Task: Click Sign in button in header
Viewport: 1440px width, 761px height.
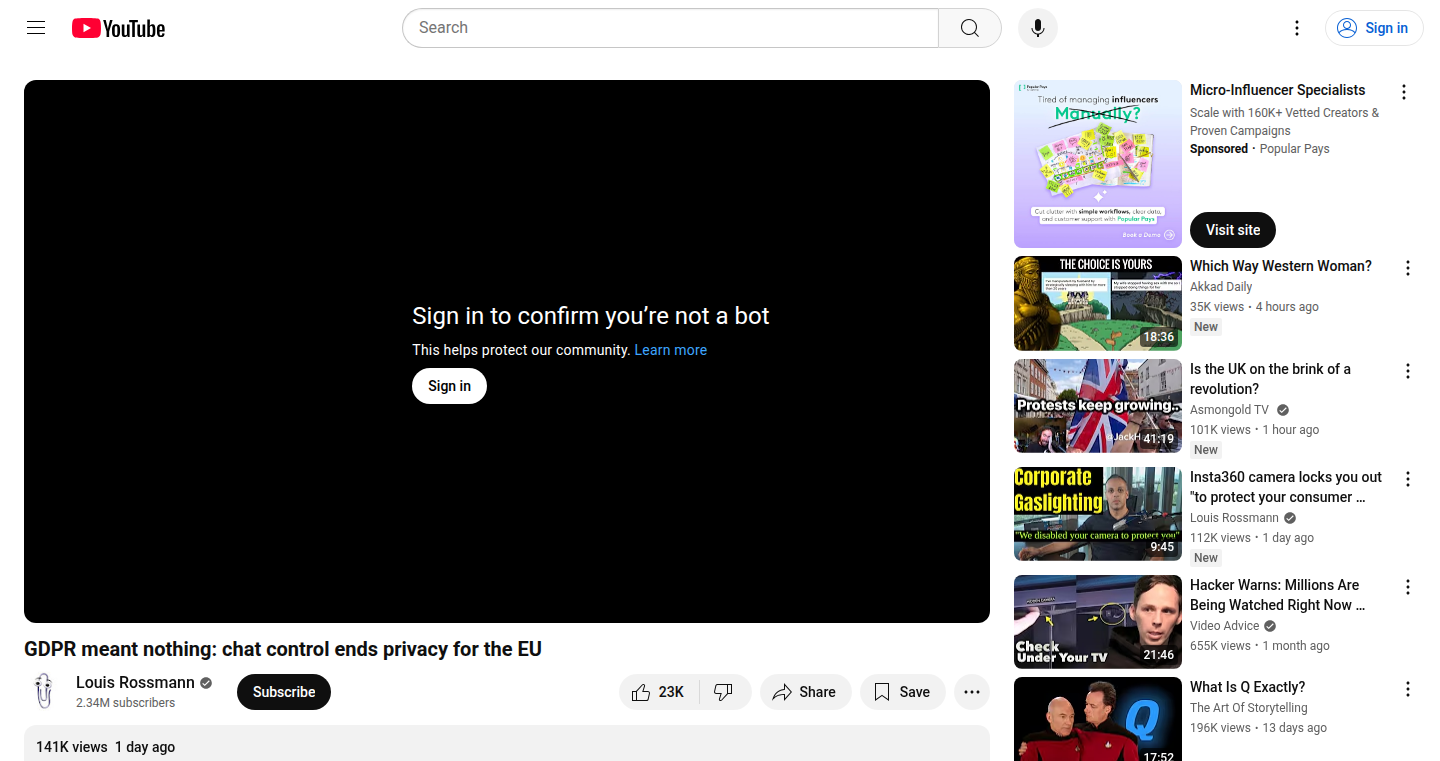Action: coord(1374,28)
